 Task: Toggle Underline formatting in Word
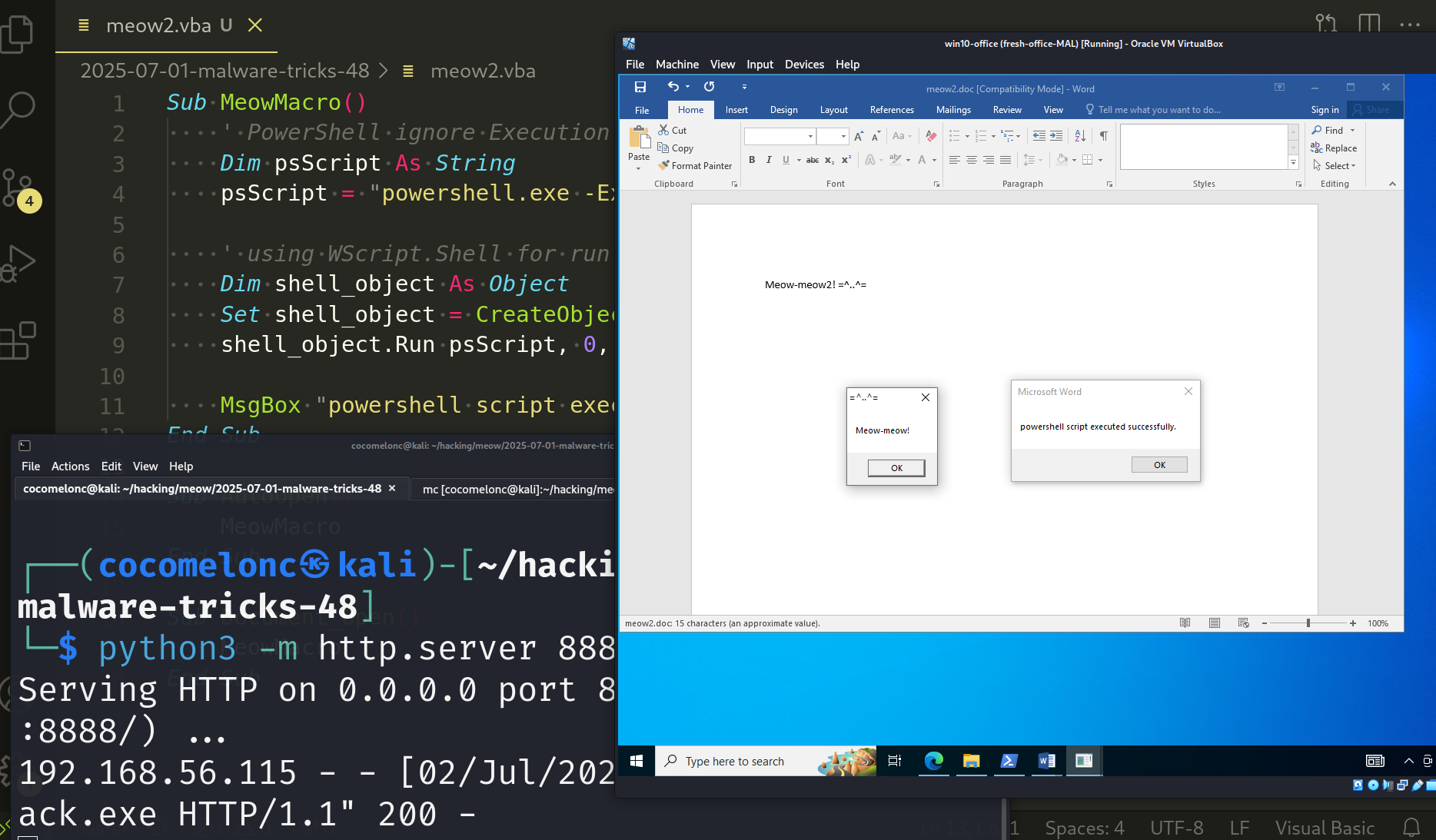tap(786, 160)
